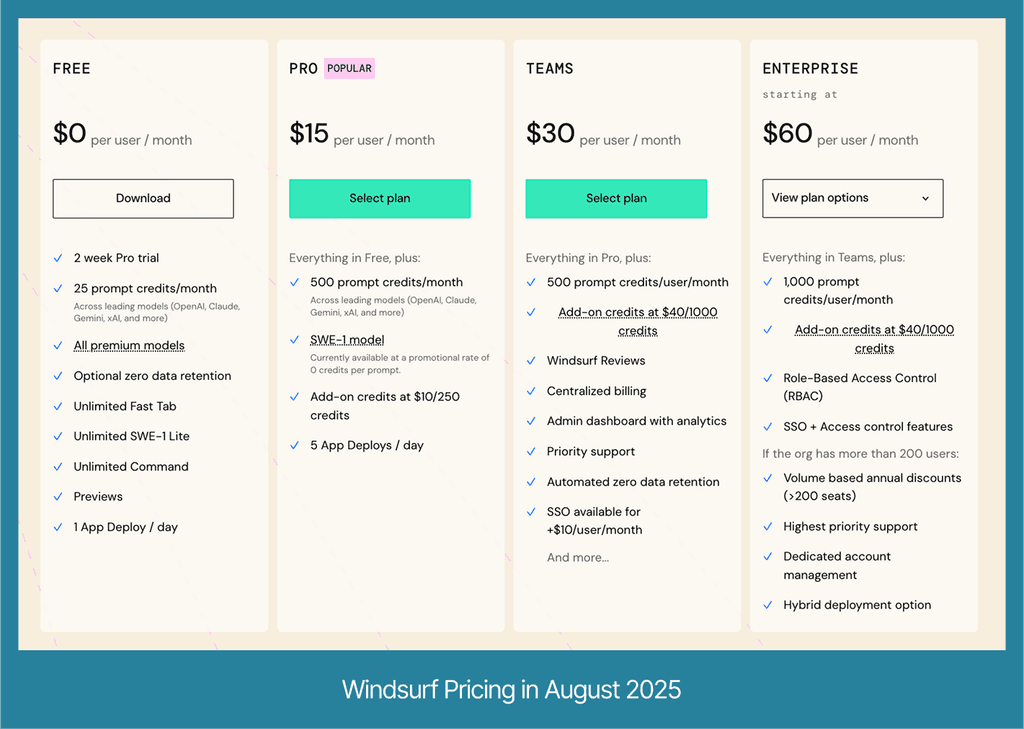Open the 'View plan options' dropdown
Viewport: 1024px width, 729px height.
852,198
